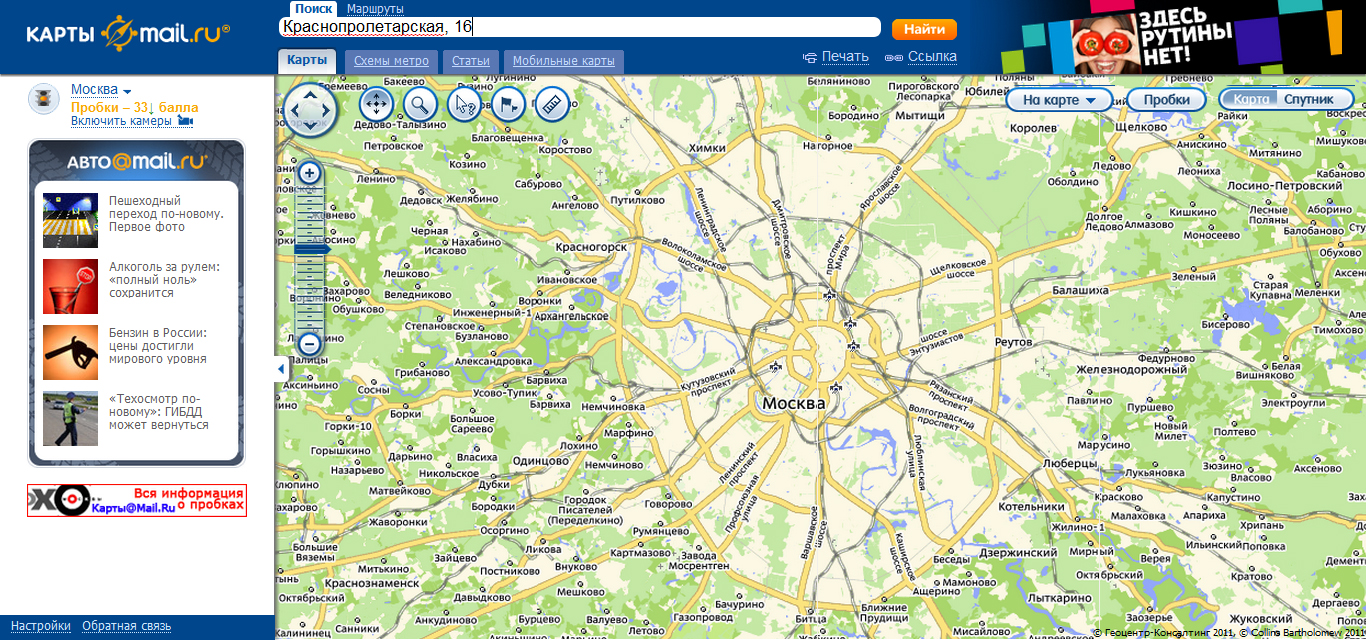Switch to Карта map view

tap(1251, 100)
